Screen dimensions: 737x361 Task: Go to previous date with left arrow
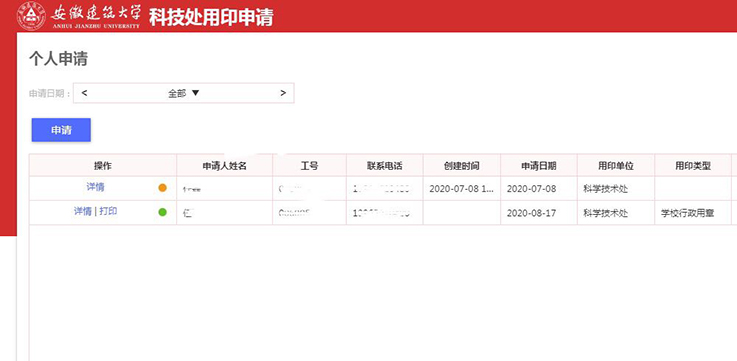pyautogui.click(x=85, y=93)
